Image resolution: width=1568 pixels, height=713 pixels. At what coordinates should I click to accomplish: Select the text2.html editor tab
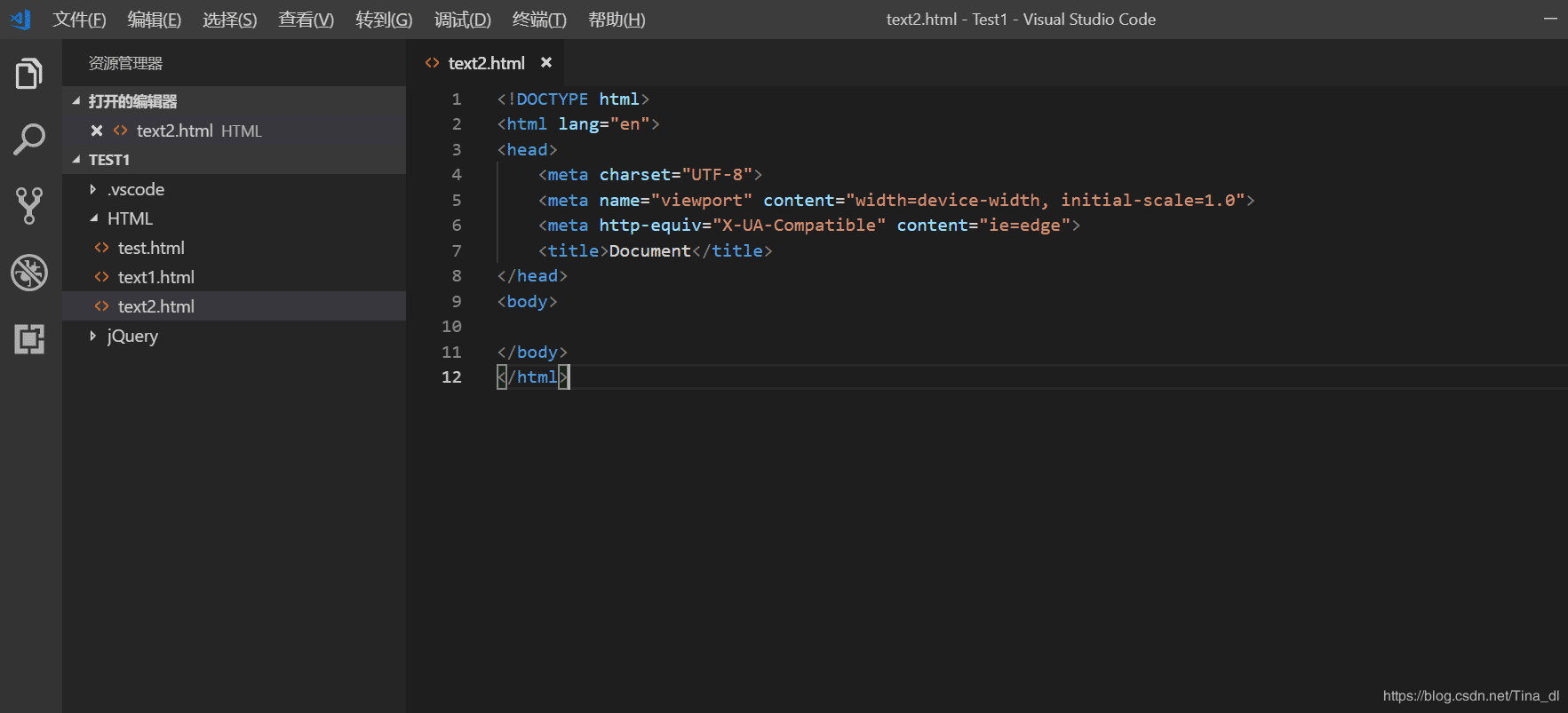point(486,63)
